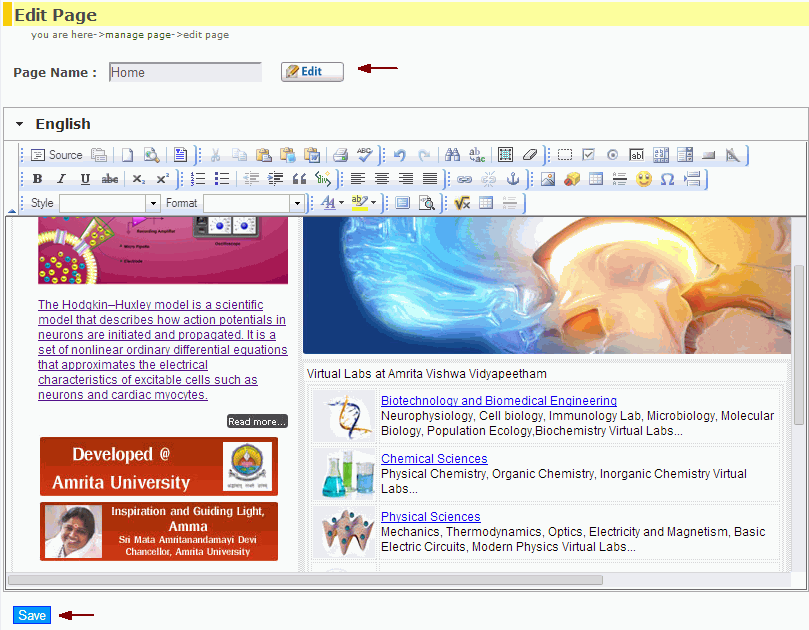Open background highlight color picker
Image resolution: width=809 pixels, height=630 pixels.
(363, 203)
